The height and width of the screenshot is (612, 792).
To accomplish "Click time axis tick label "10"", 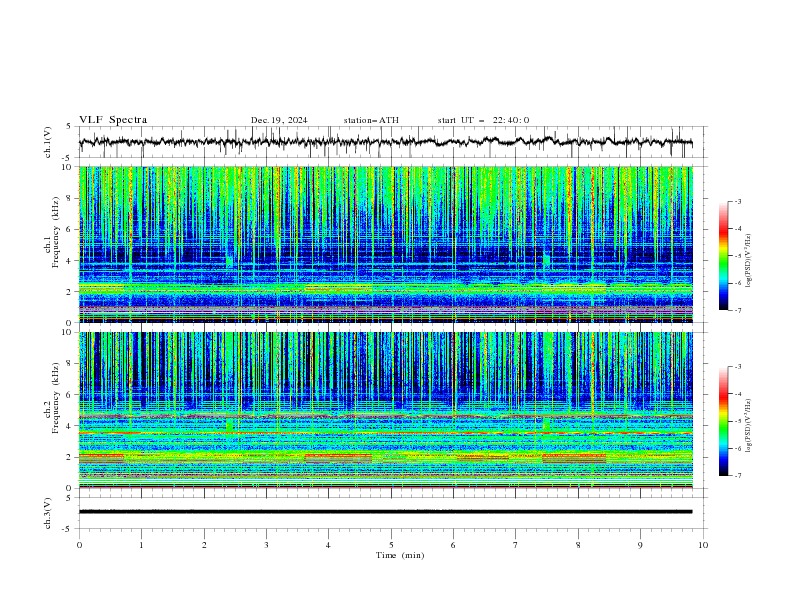I will click(703, 545).
